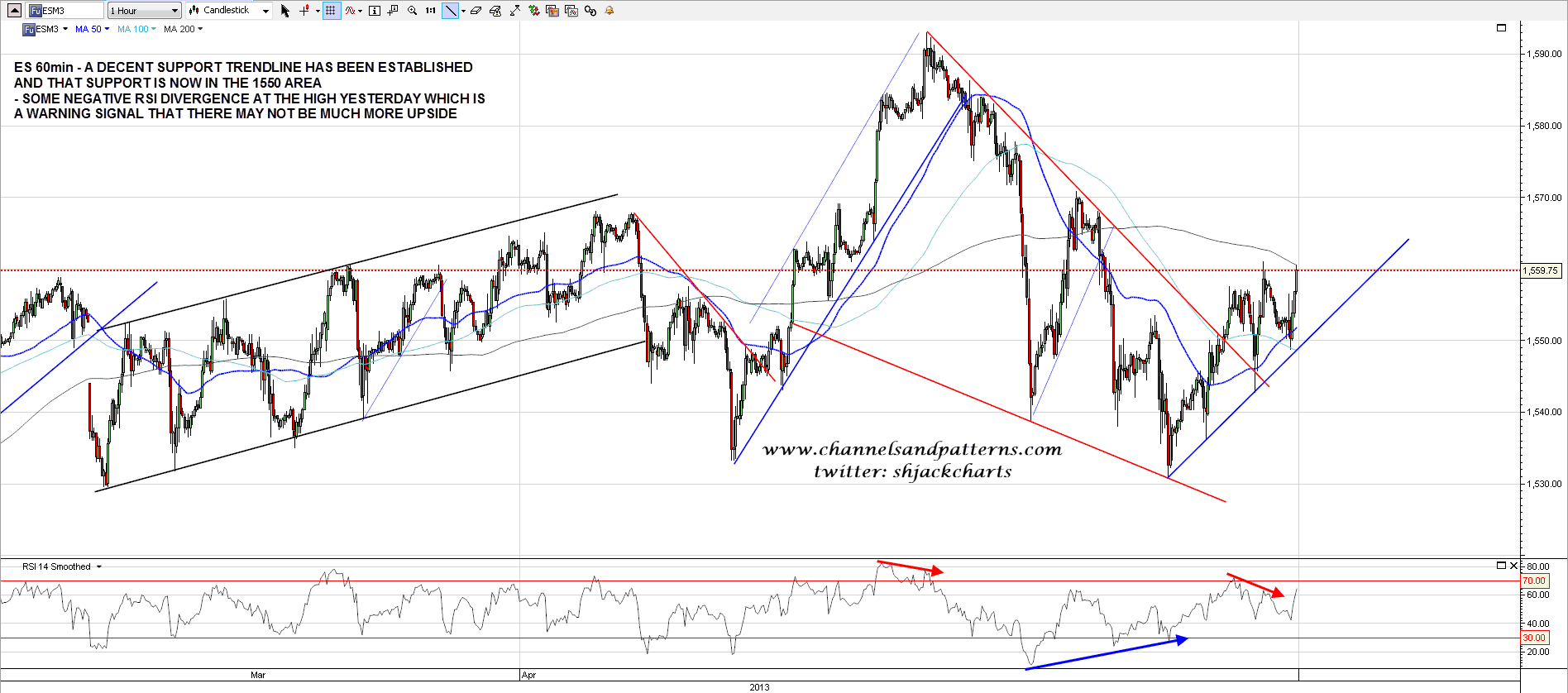
Task: Expand the MA 50 indicator menu
Action: (x=92, y=29)
